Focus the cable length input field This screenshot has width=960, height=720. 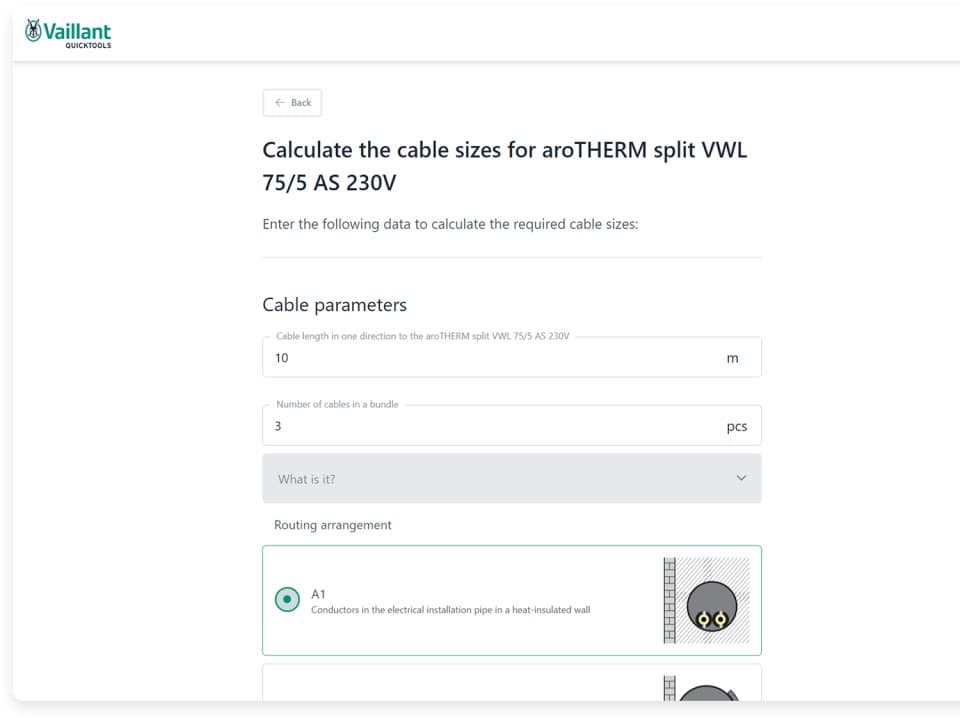tap(490, 358)
